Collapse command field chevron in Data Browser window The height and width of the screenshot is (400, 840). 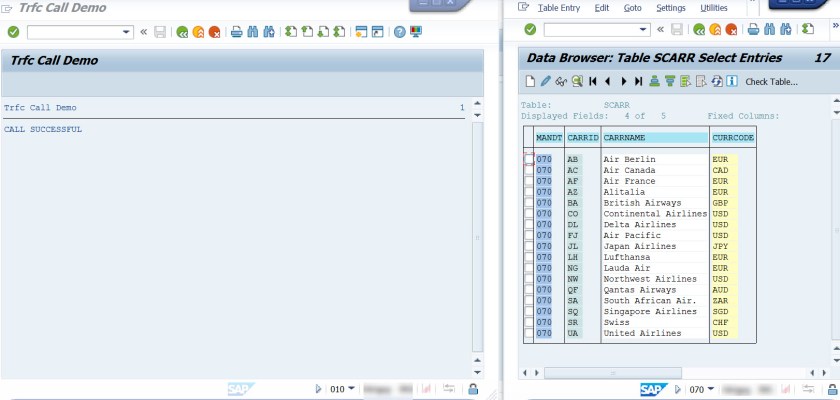pyautogui.click(x=661, y=29)
